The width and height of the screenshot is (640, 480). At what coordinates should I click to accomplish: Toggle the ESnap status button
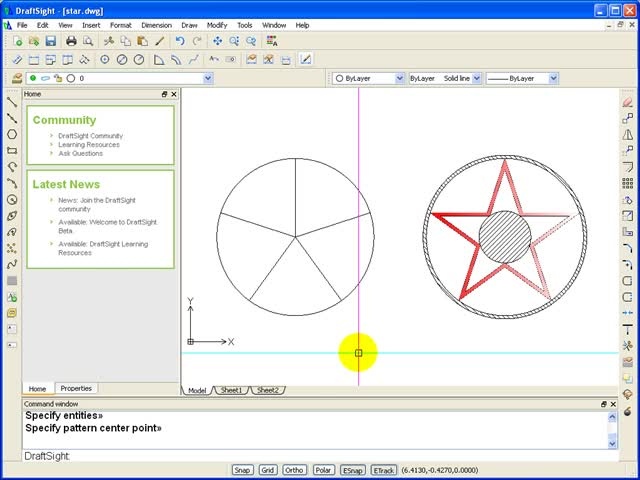pyautogui.click(x=353, y=470)
